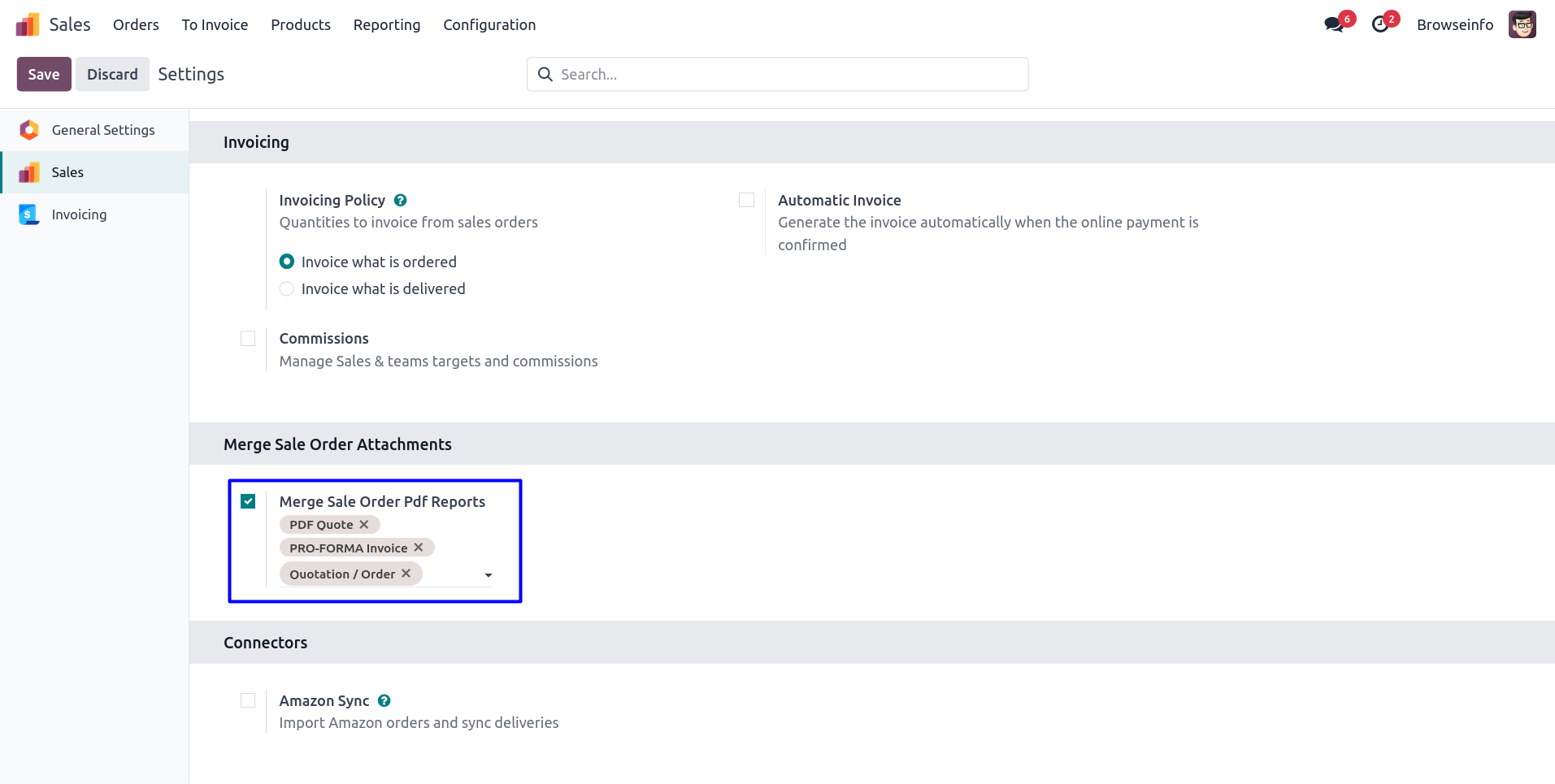Open the Configuration menu

489,24
